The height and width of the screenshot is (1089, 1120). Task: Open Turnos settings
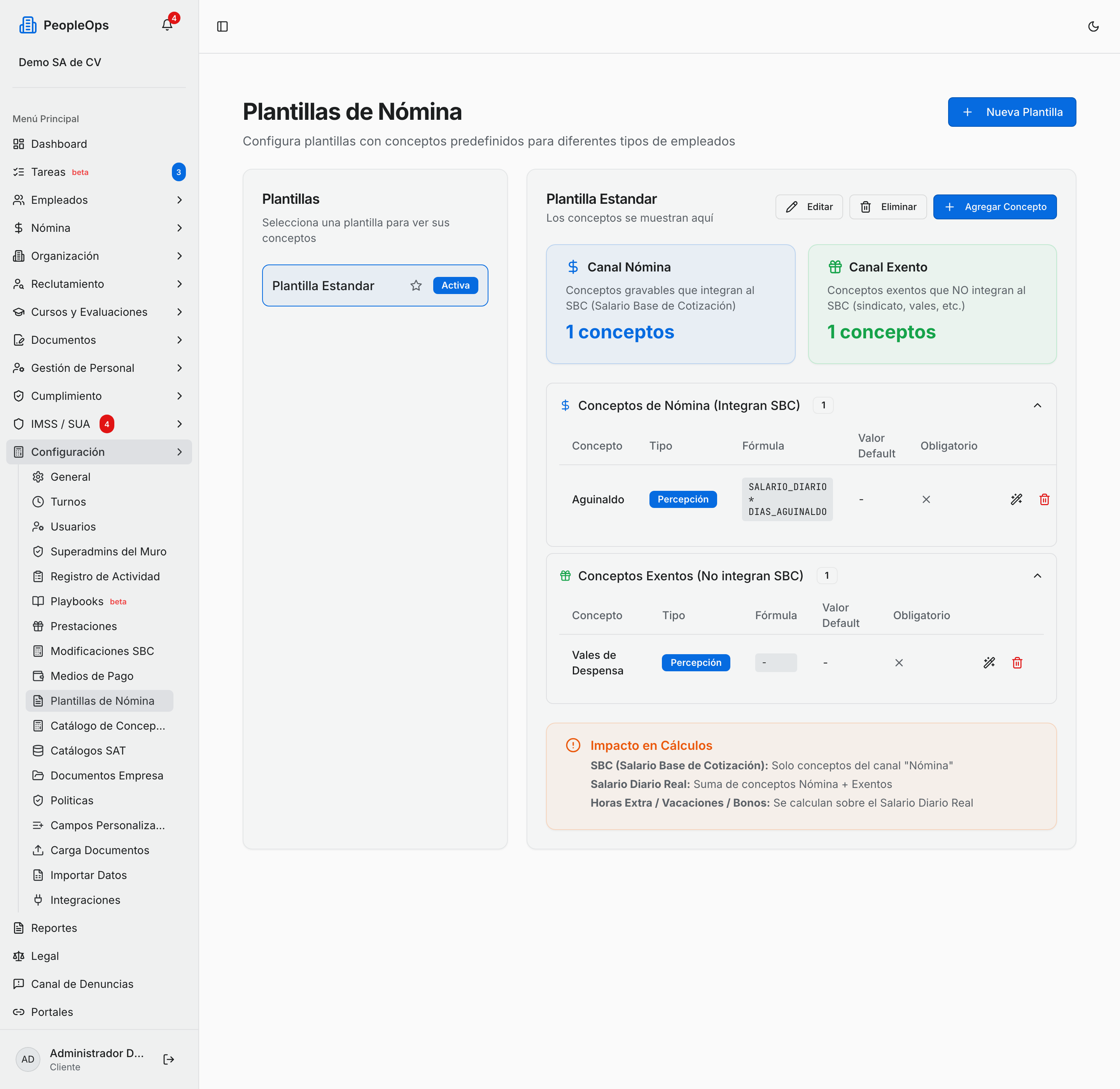(100, 502)
